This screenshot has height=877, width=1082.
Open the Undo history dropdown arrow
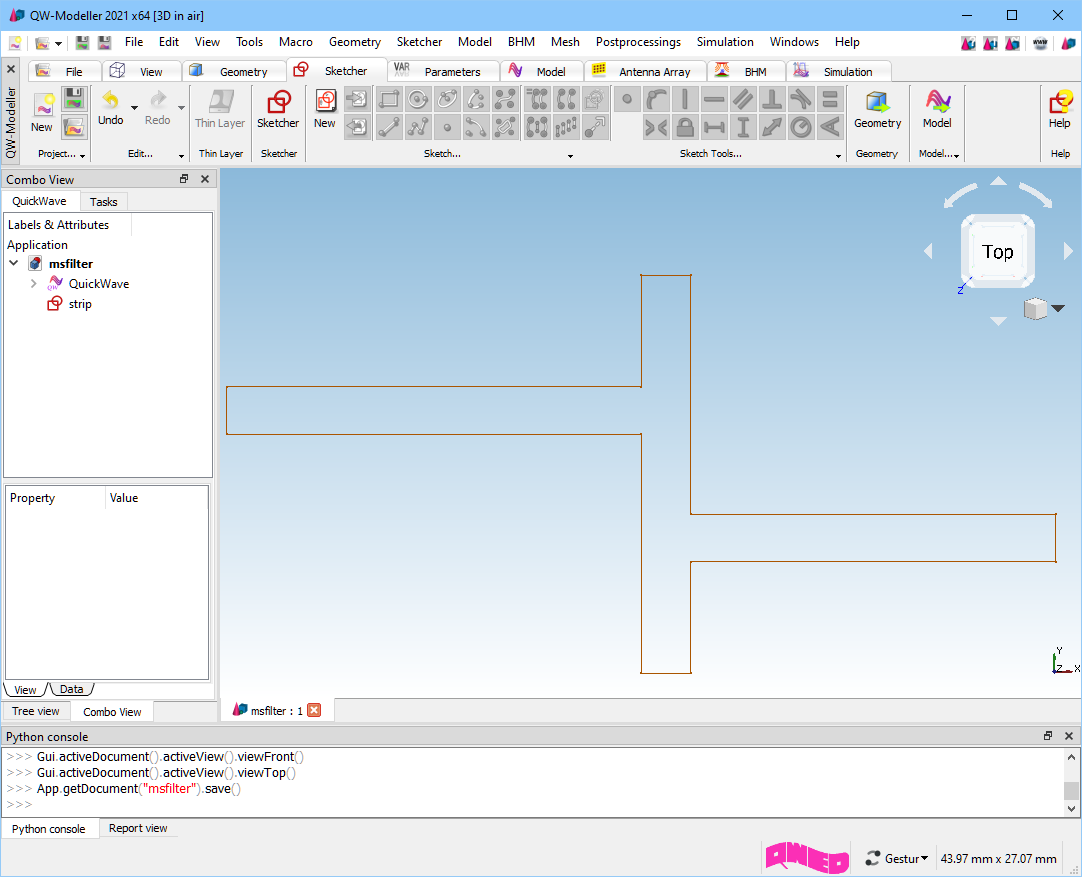tap(135, 108)
